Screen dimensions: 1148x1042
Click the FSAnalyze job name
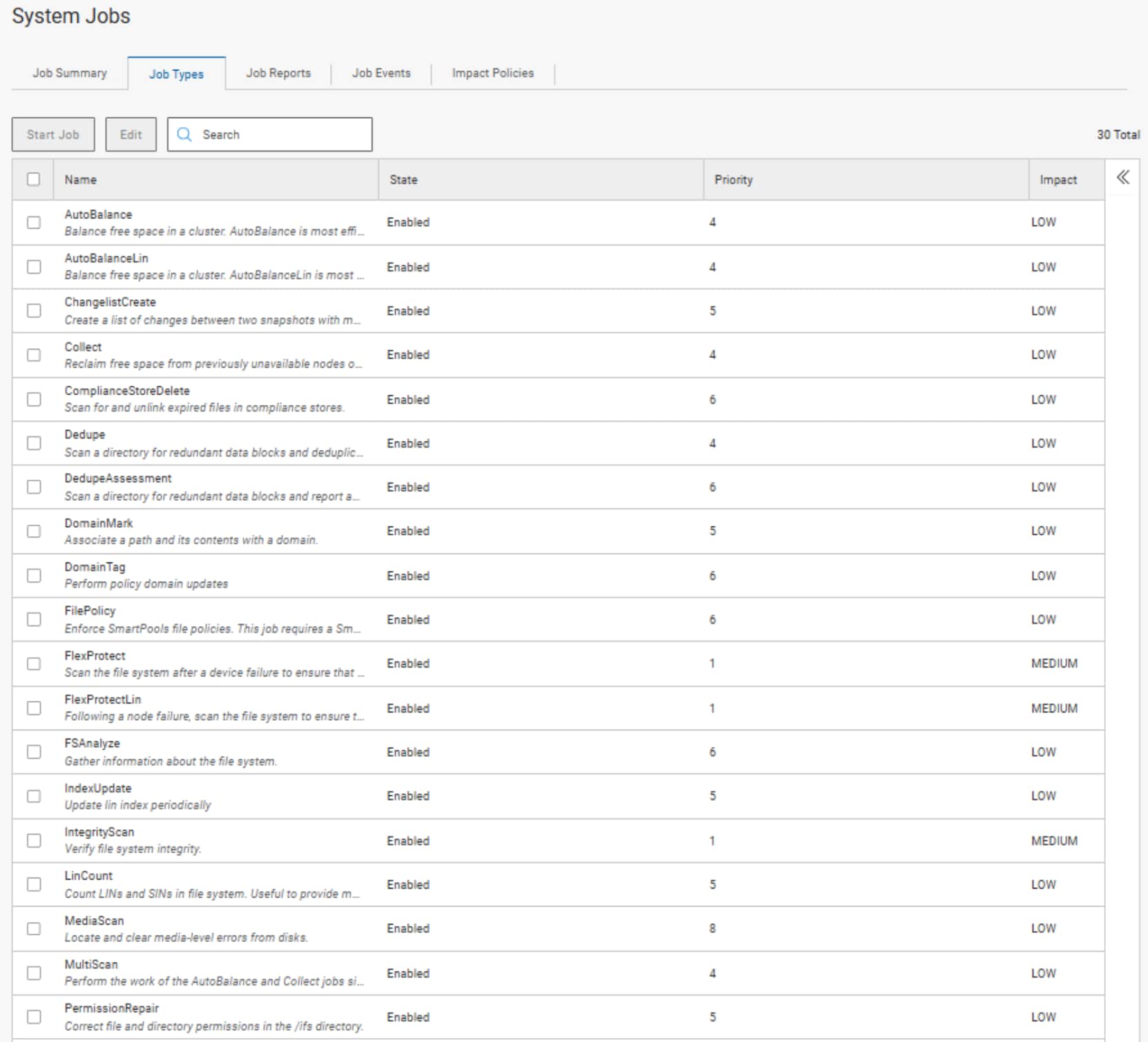[x=92, y=743]
